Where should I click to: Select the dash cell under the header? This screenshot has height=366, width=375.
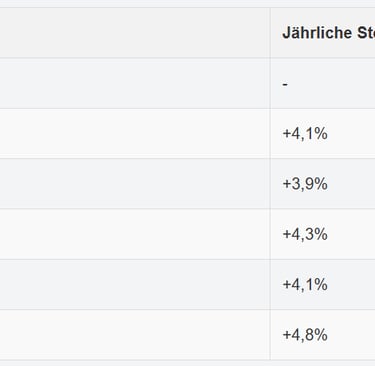click(x=323, y=83)
